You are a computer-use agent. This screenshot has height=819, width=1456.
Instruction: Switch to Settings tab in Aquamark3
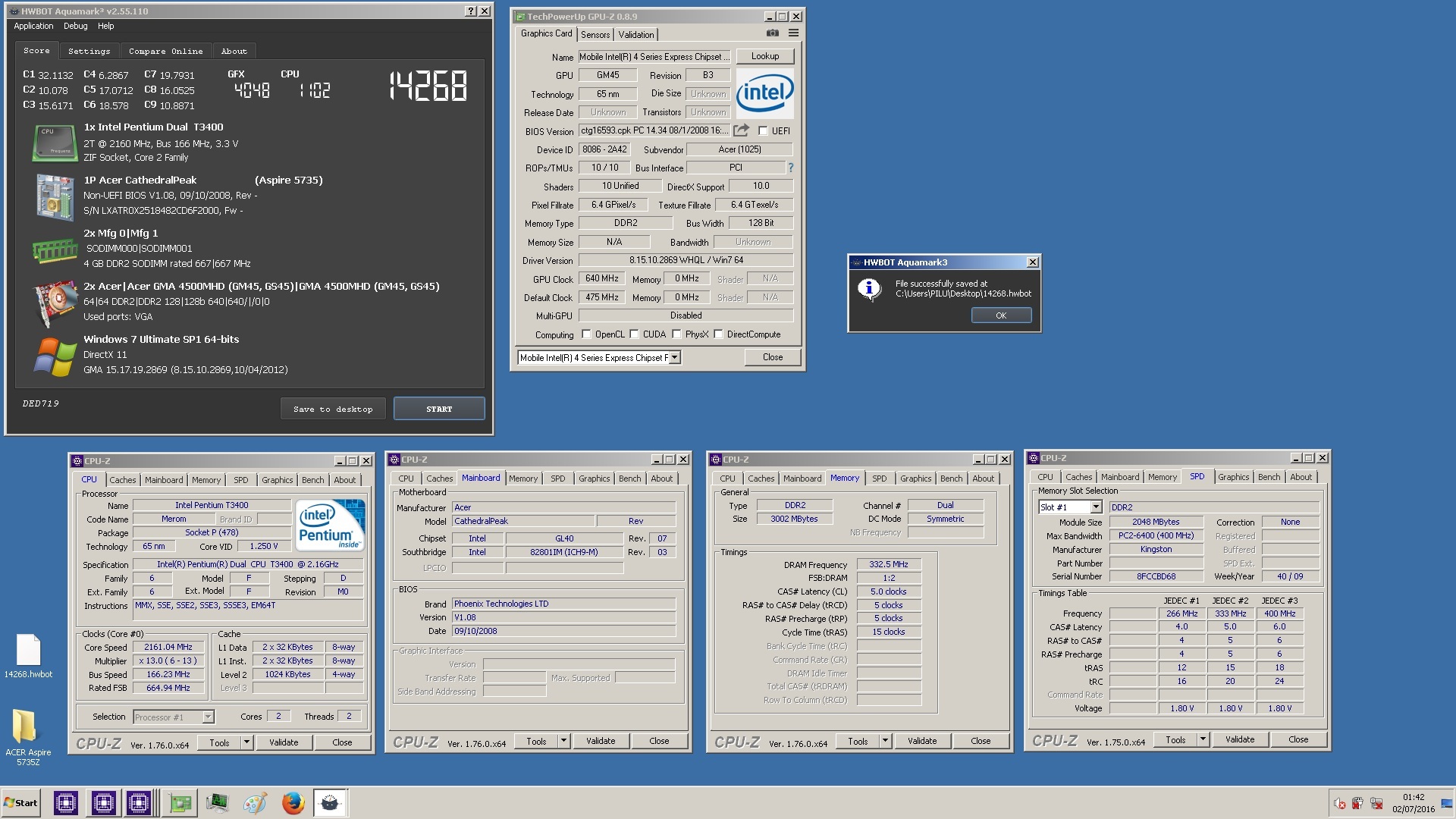[x=89, y=51]
